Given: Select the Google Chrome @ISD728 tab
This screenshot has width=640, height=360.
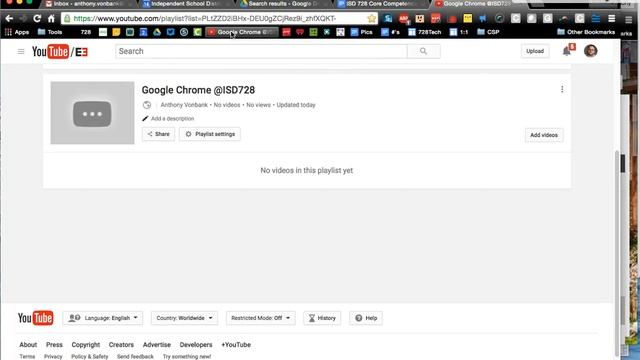Looking at the screenshot, I should coord(476,4).
